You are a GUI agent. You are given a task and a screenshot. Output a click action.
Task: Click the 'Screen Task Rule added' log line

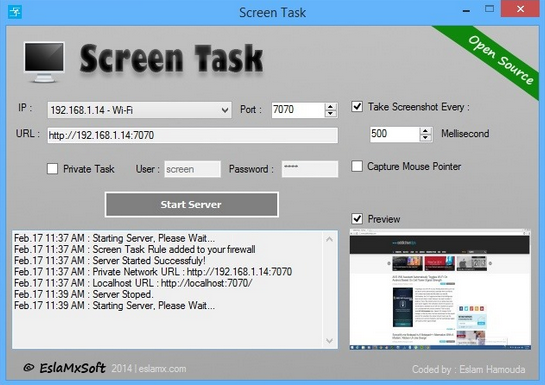click(x=135, y=249)
